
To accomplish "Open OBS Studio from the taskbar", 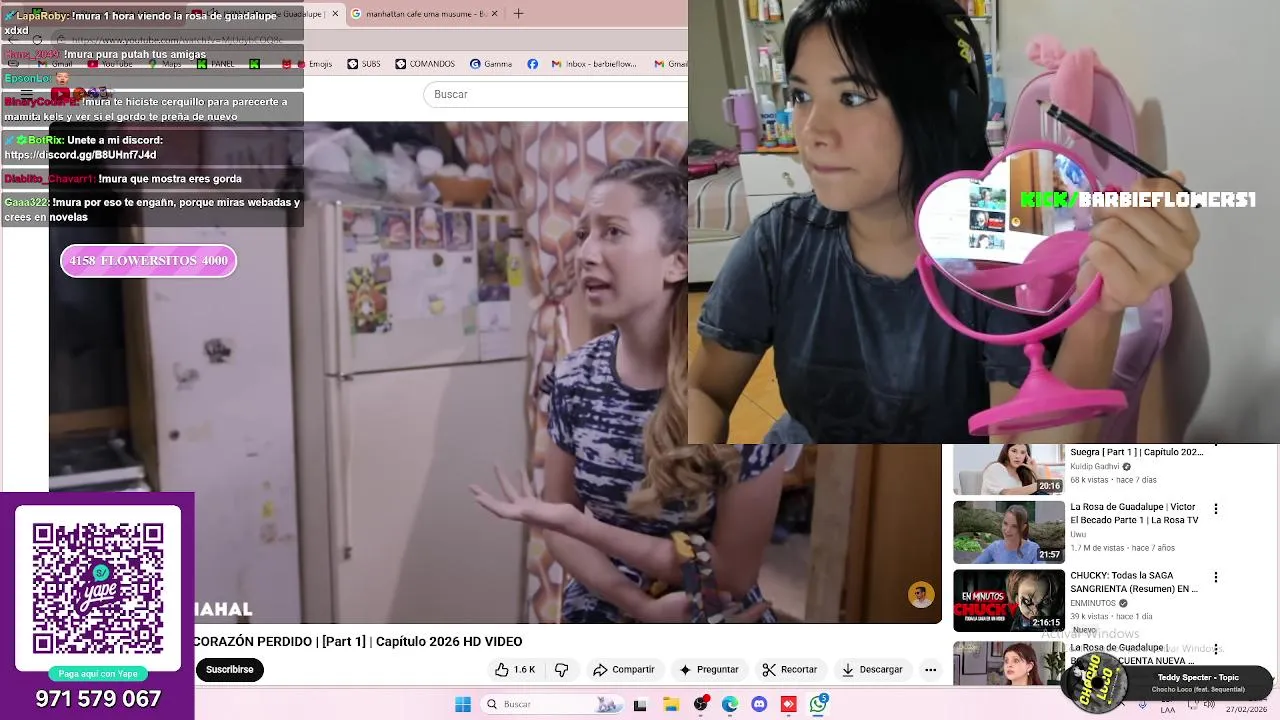I will pyautogui.click(x=700, y=704).
